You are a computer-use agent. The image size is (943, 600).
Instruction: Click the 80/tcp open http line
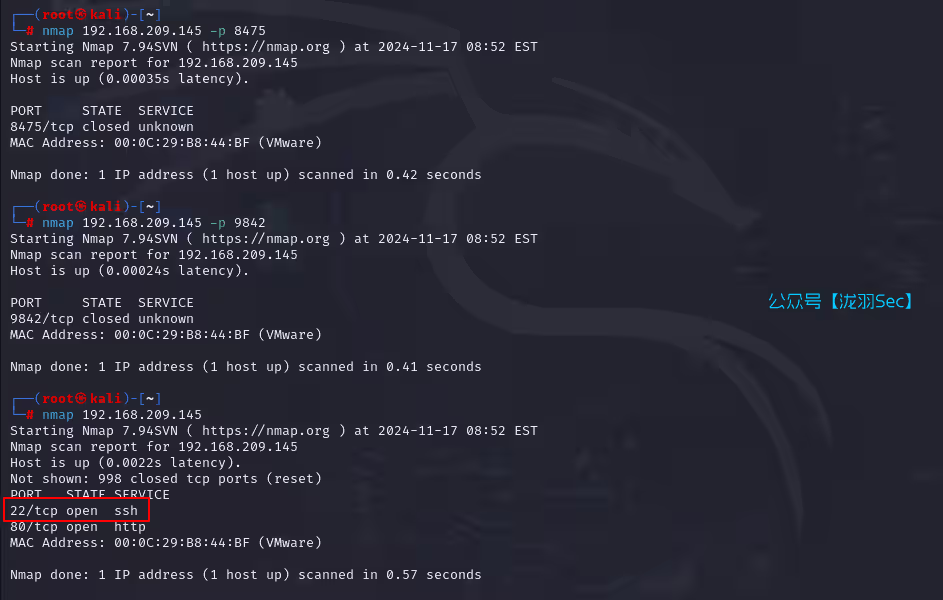(x=78, y=527)
